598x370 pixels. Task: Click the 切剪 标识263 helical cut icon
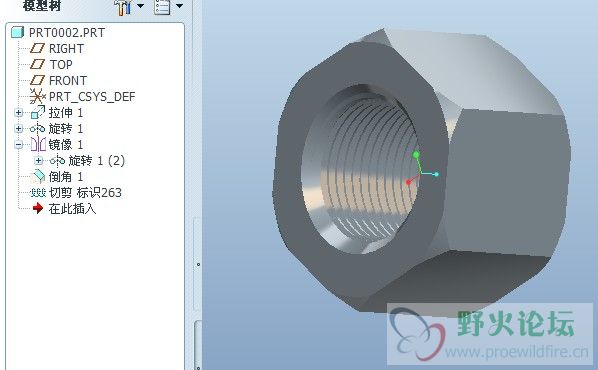coord(38,193)
